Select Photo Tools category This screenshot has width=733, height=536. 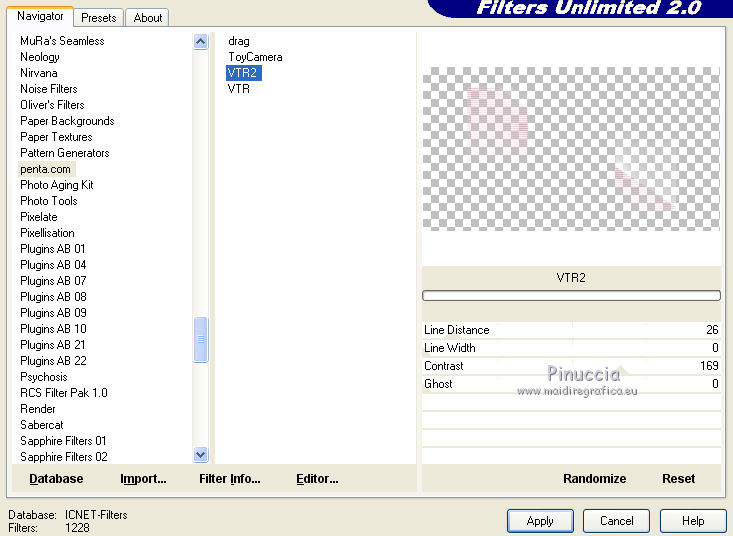point(49,201)
